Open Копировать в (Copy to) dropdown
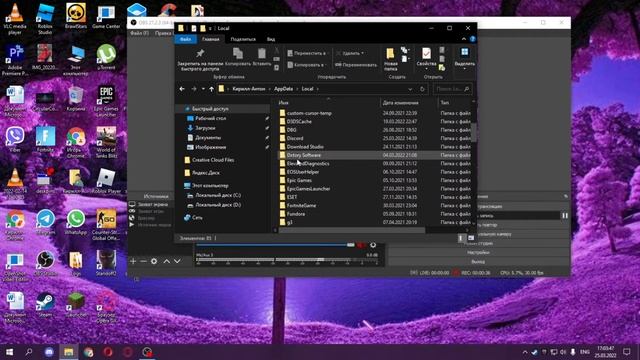This screenshot has width=640, height=360. click(x=306, y=64)
